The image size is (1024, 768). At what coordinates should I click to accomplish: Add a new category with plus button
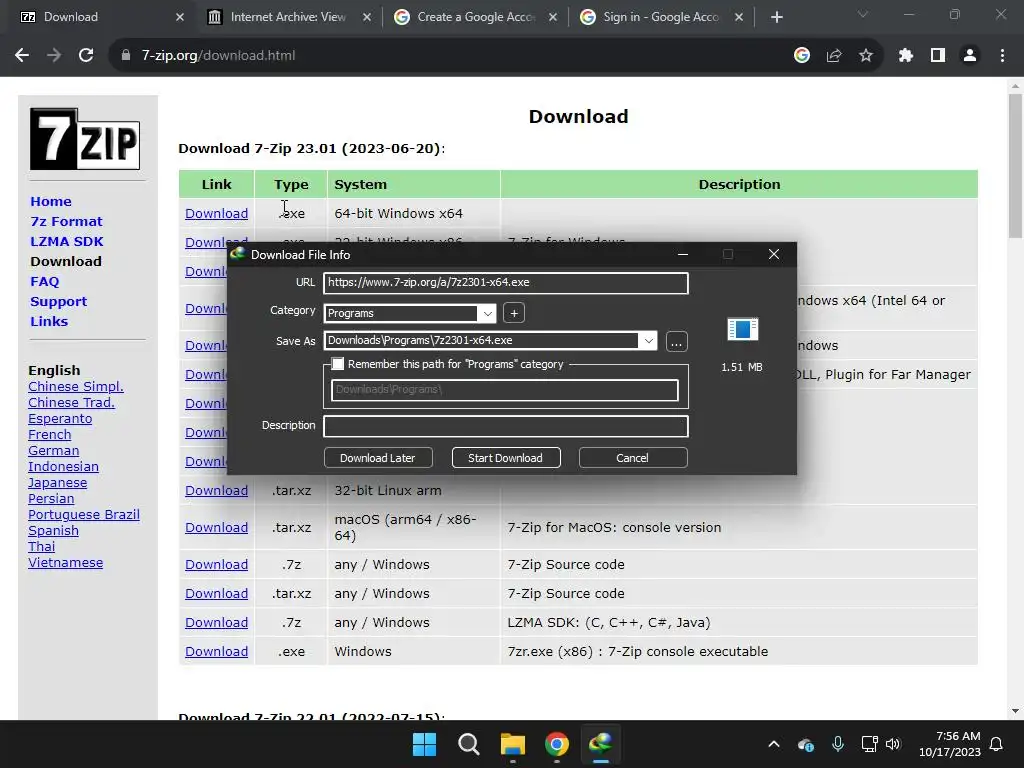[514, 313]
